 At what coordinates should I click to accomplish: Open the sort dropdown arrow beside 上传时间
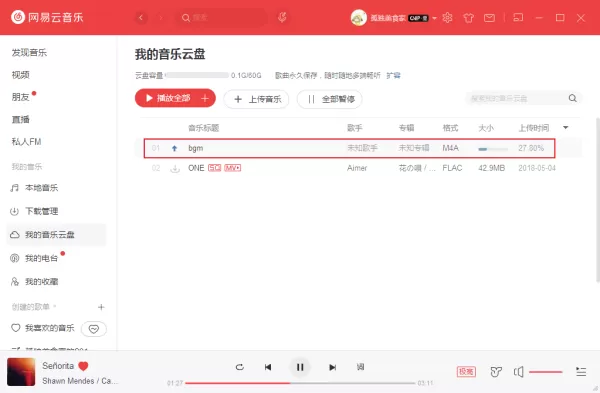[x=566, y=127]
